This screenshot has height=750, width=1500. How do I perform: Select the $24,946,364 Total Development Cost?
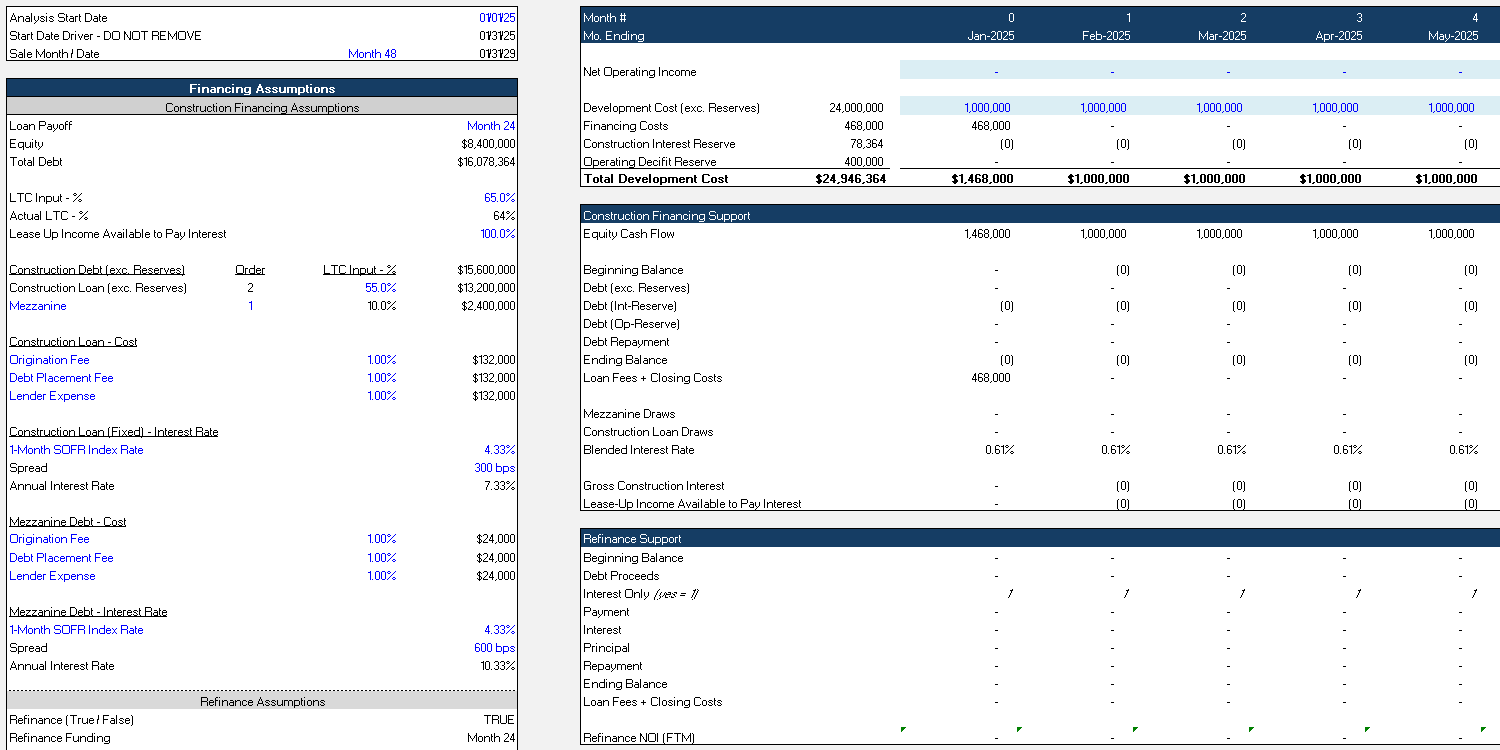pyautogui.click(x=850, y=179)
